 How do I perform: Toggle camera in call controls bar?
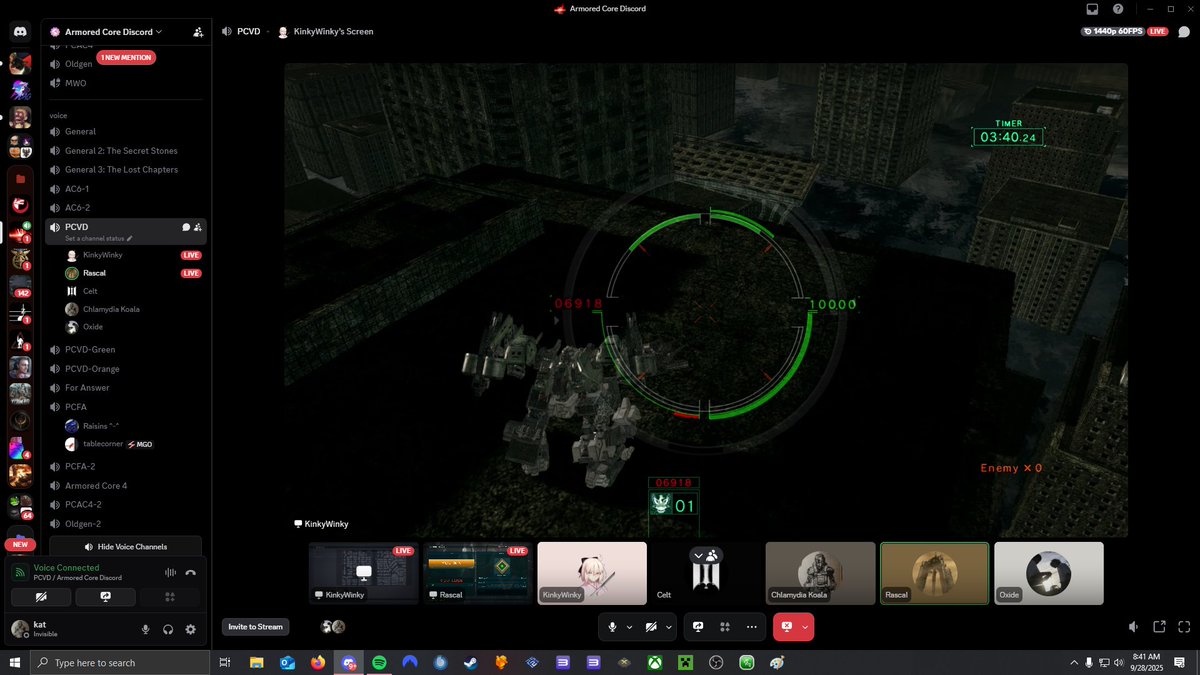coord(651,627)
